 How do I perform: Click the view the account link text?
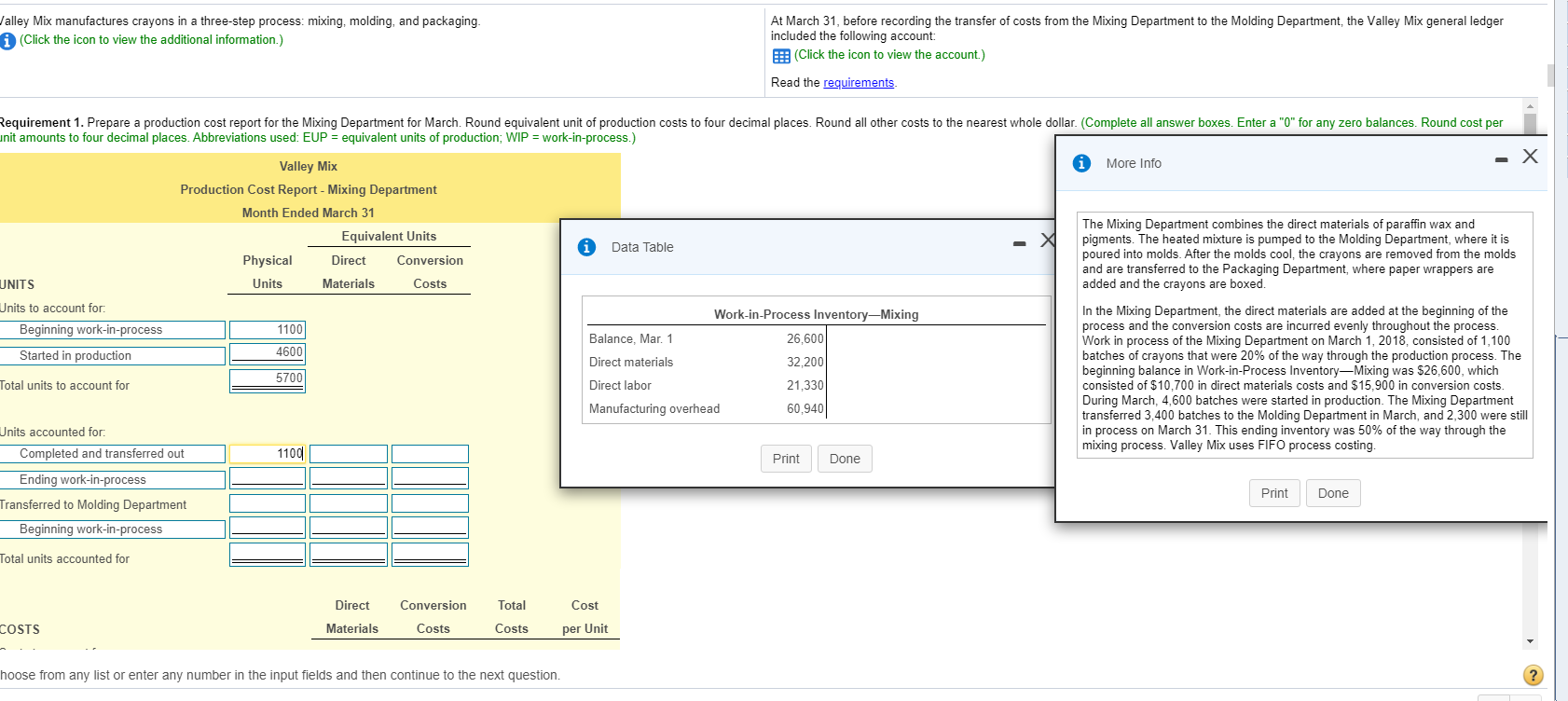coord(889,55)
